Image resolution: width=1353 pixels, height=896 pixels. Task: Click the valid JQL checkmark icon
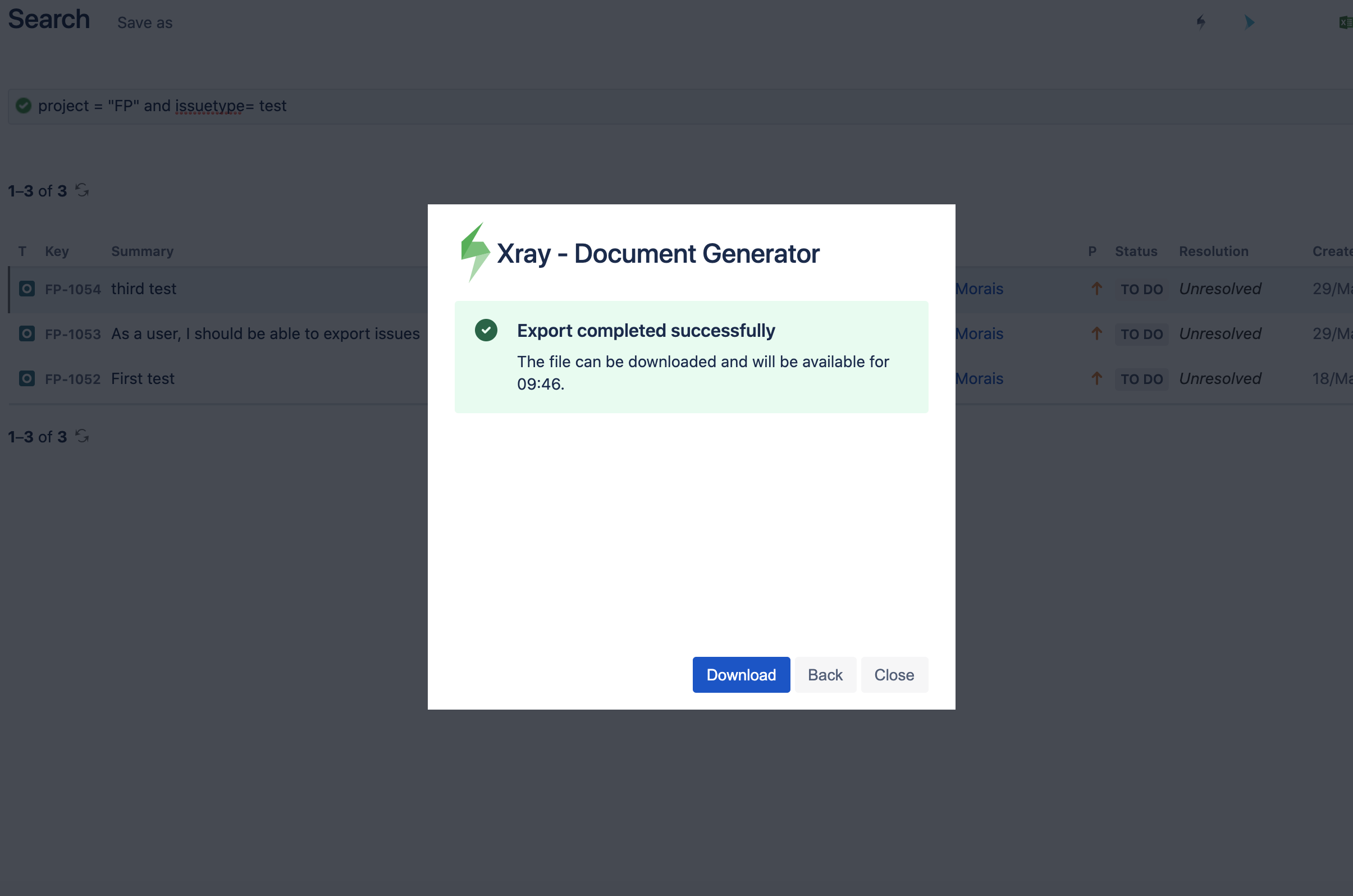tap(24, 106)
